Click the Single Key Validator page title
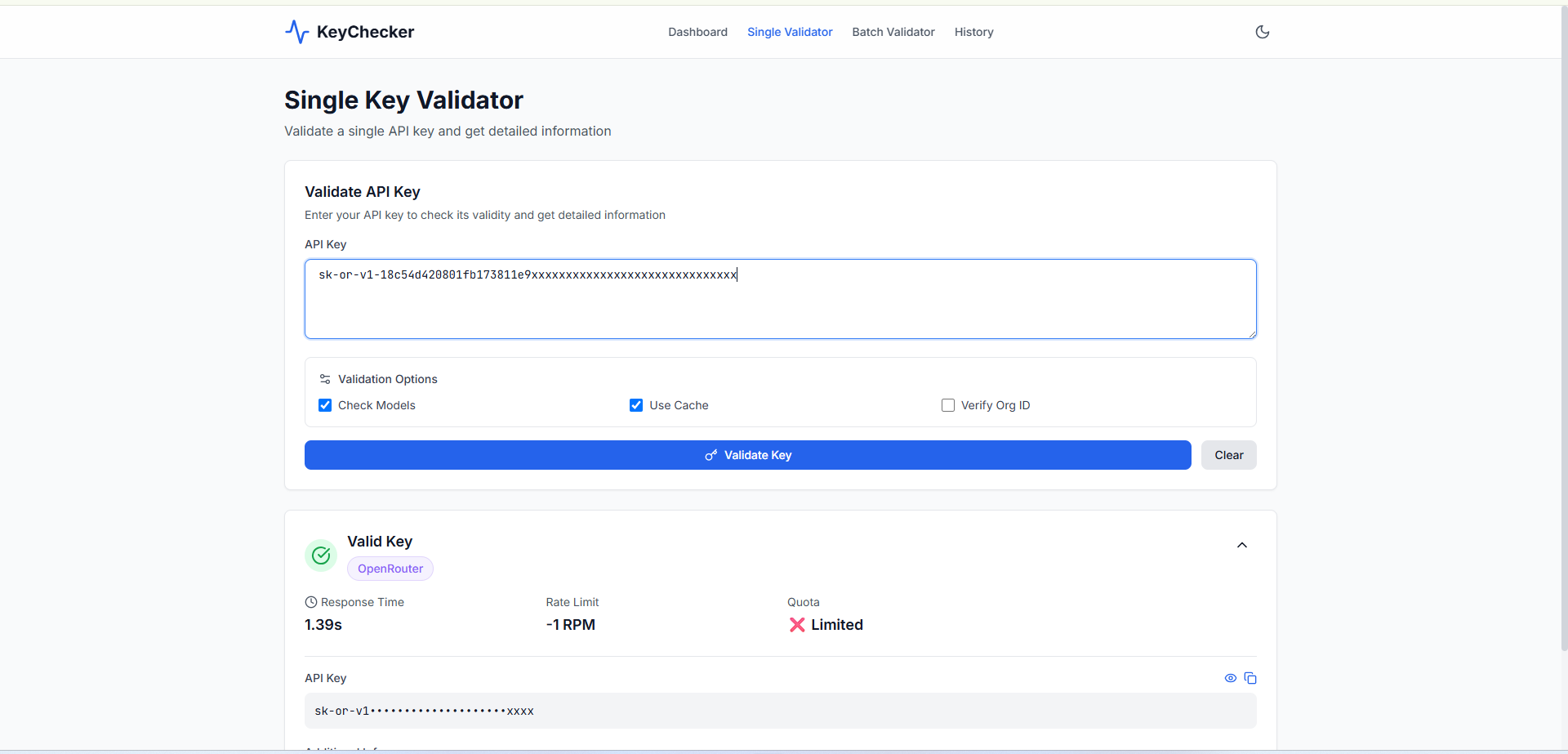1568x754 pixels. tap(403, 100)
